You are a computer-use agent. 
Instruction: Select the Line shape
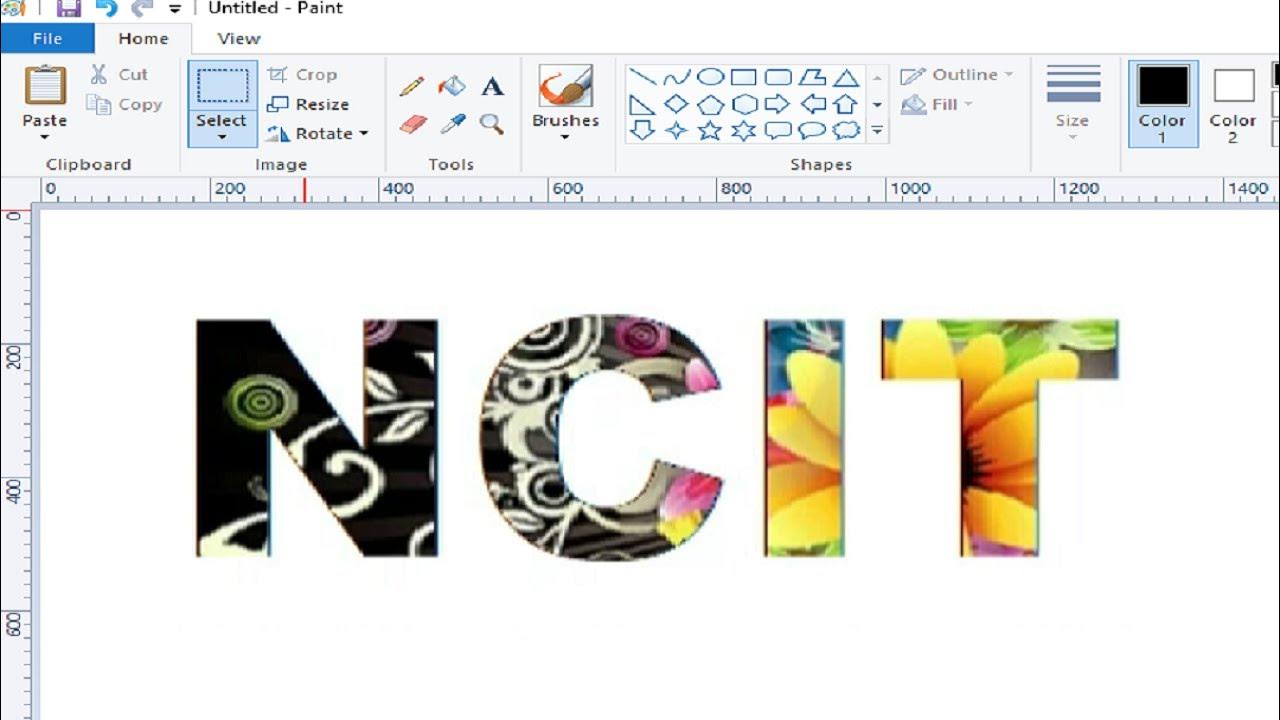(x=642, y=78)
